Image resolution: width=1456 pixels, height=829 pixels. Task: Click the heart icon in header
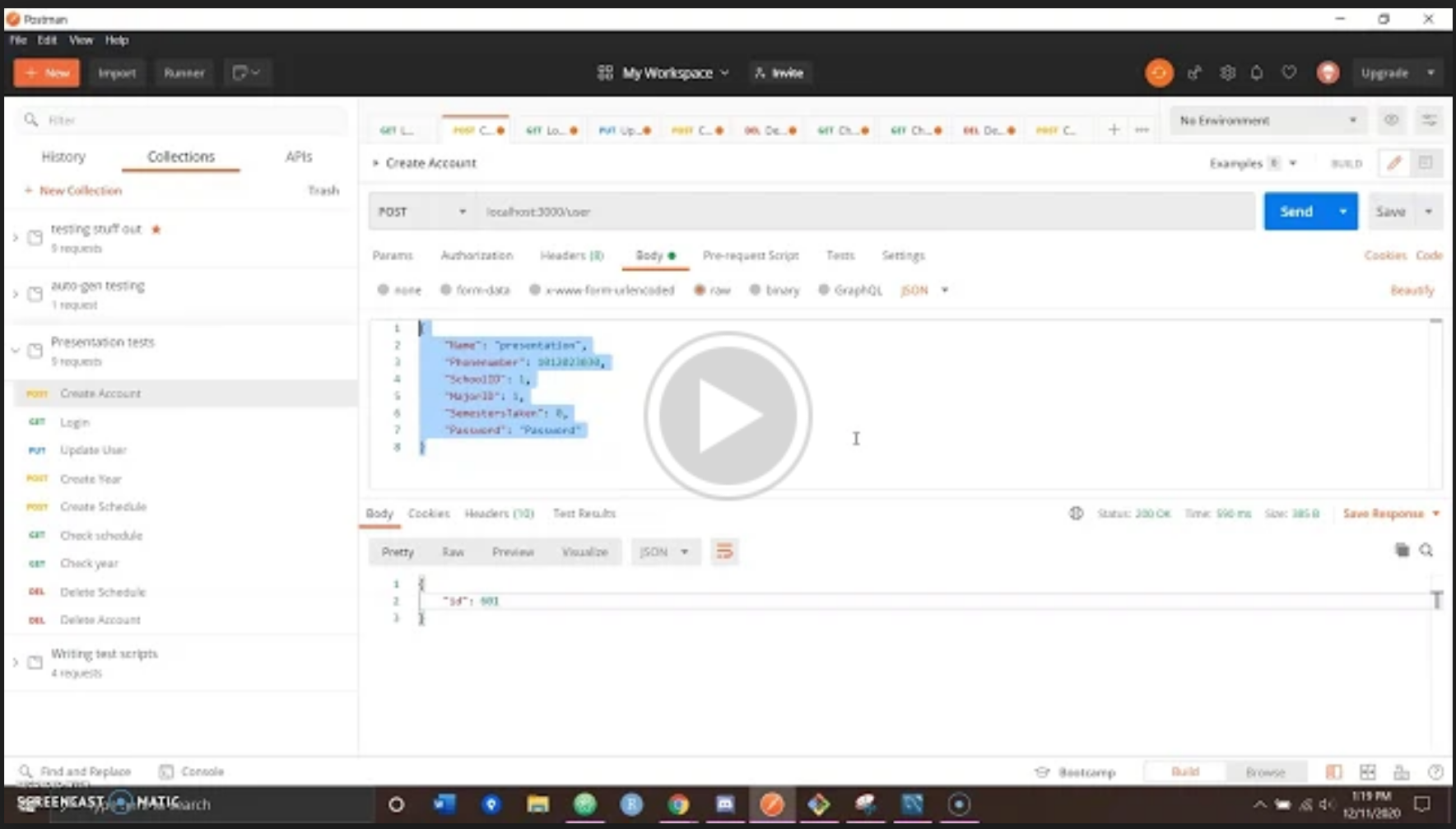(1289, 72)
